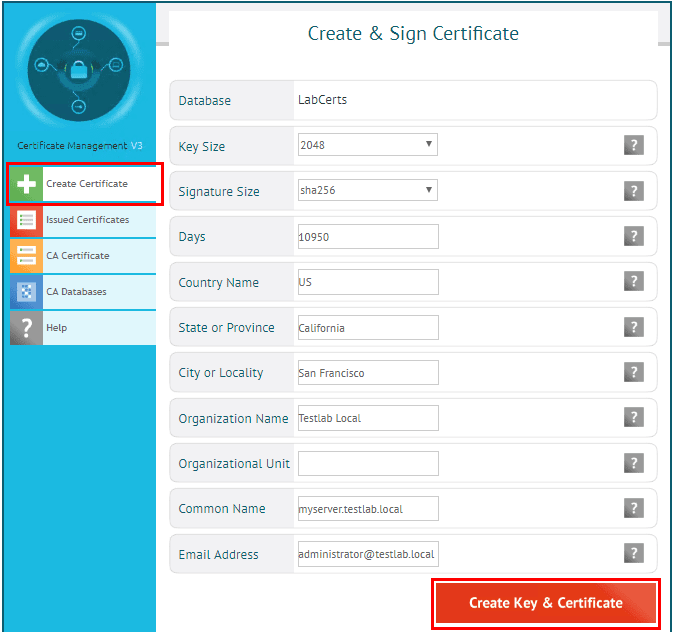Click the gray Help question mark icon in sidebar

pos(26,328)
